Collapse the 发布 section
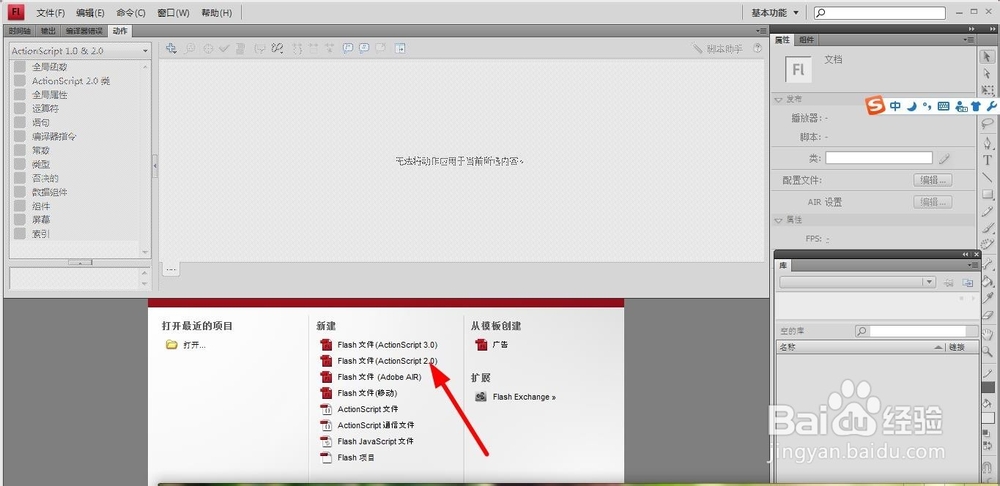The height and width of the screenshot is (486, 1000). (x=779, y=99)
